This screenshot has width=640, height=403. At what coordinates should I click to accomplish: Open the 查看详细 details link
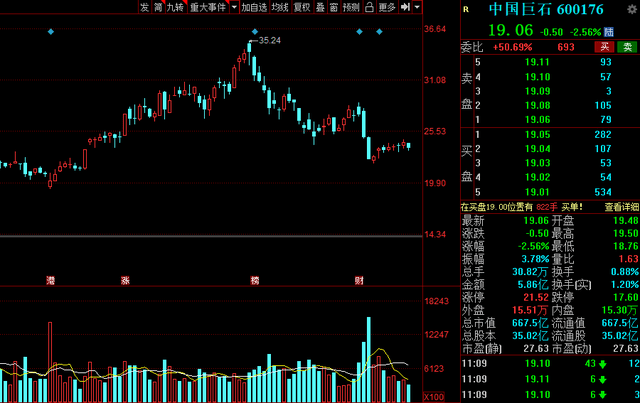(x=622, y=207)
